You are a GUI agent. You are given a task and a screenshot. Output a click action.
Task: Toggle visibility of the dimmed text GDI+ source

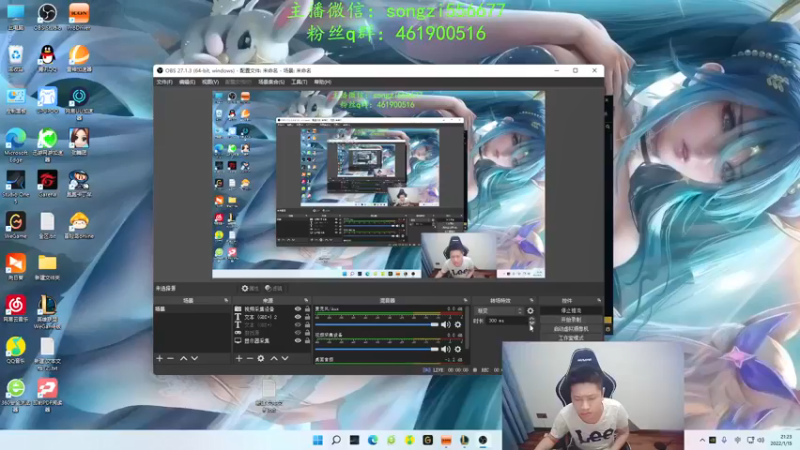[x=298, y=324]
